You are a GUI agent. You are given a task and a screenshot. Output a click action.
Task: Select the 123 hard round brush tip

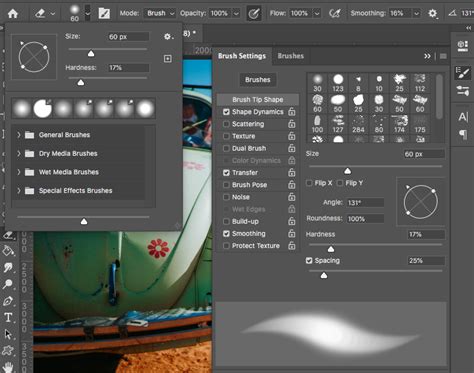338,83
